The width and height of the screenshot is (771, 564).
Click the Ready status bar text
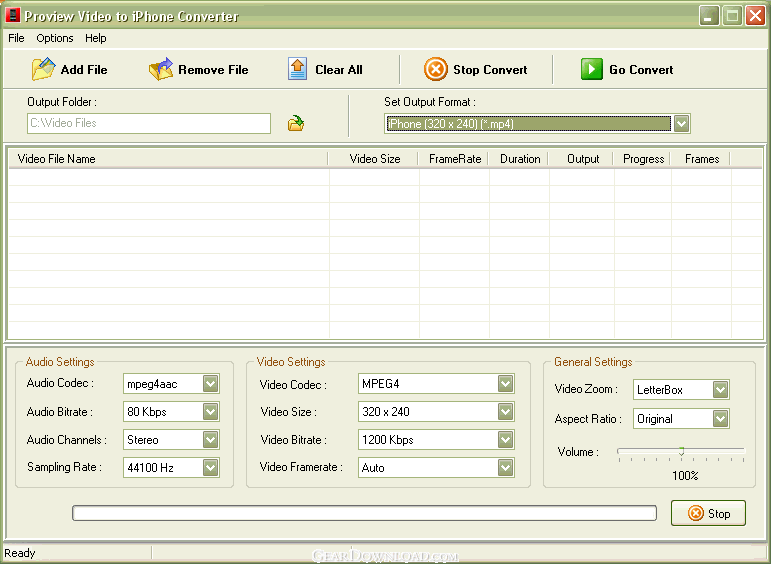tap(20, 553)
